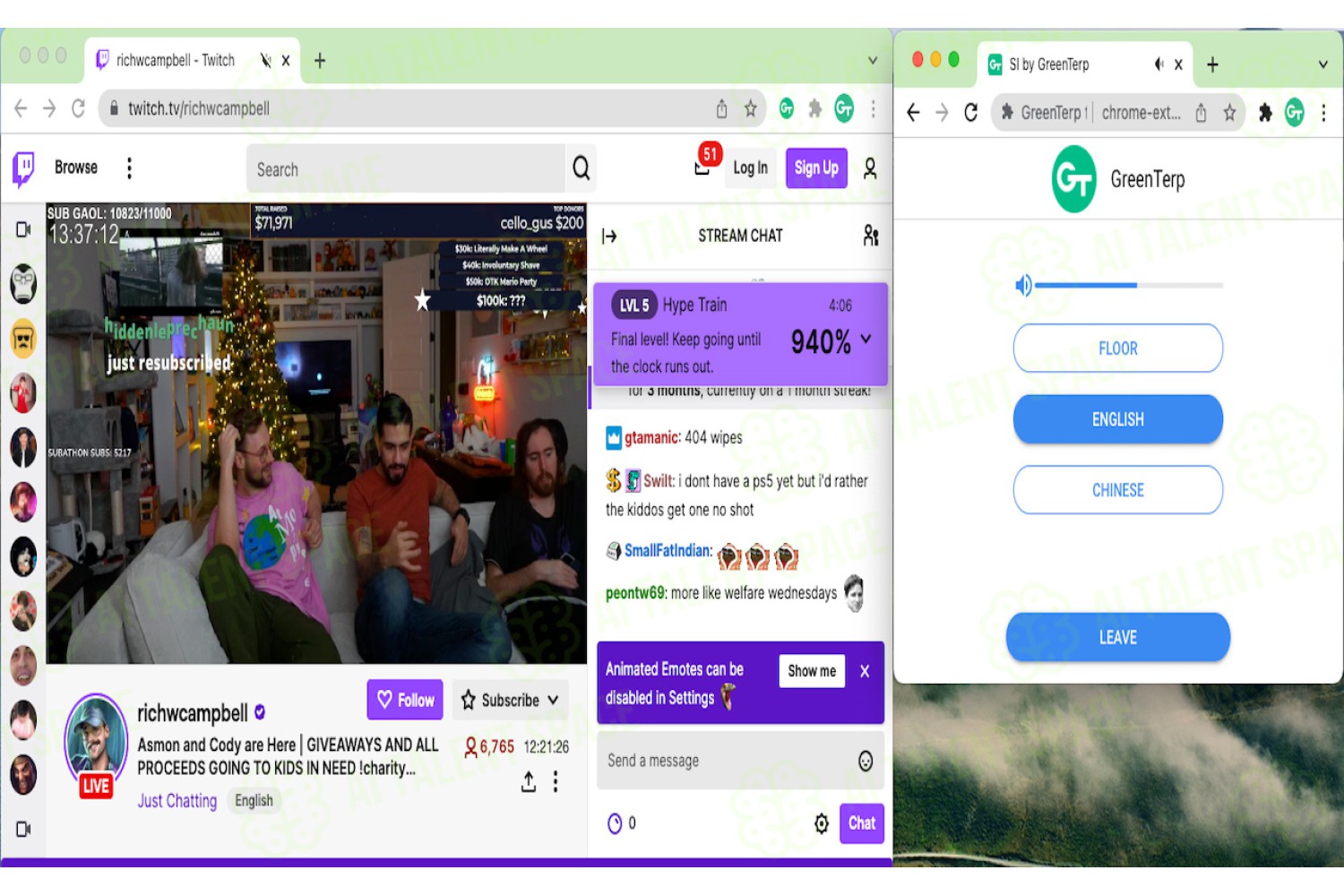Close the richwcampbell Twitch tab
Image resolution: width=1344 pixels, height=896 pixels.
tap(286, 61)
